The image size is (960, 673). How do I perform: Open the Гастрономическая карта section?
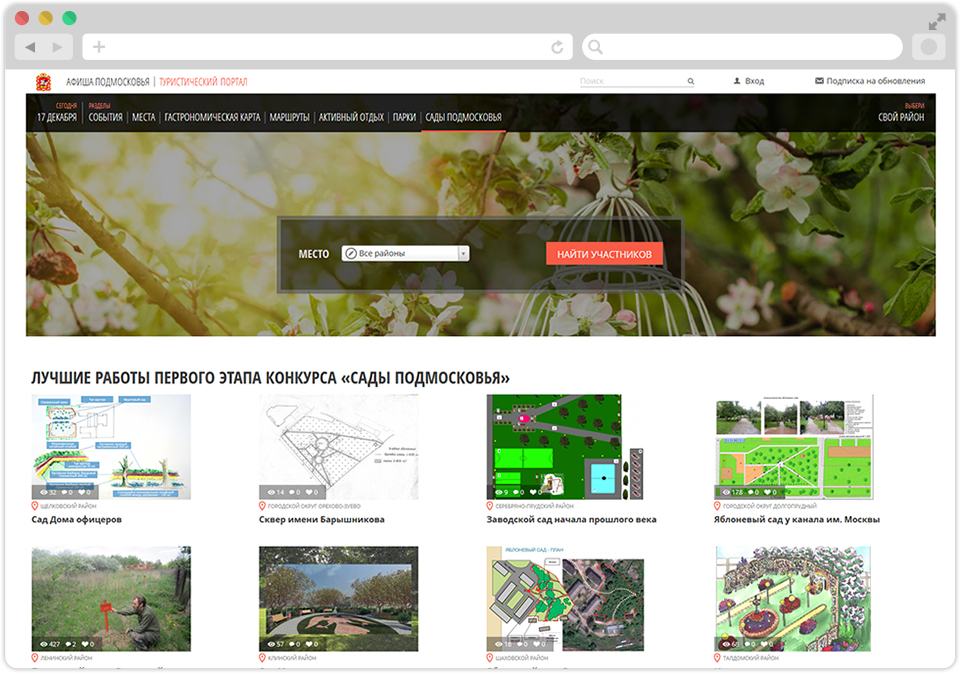click(212, 117)
